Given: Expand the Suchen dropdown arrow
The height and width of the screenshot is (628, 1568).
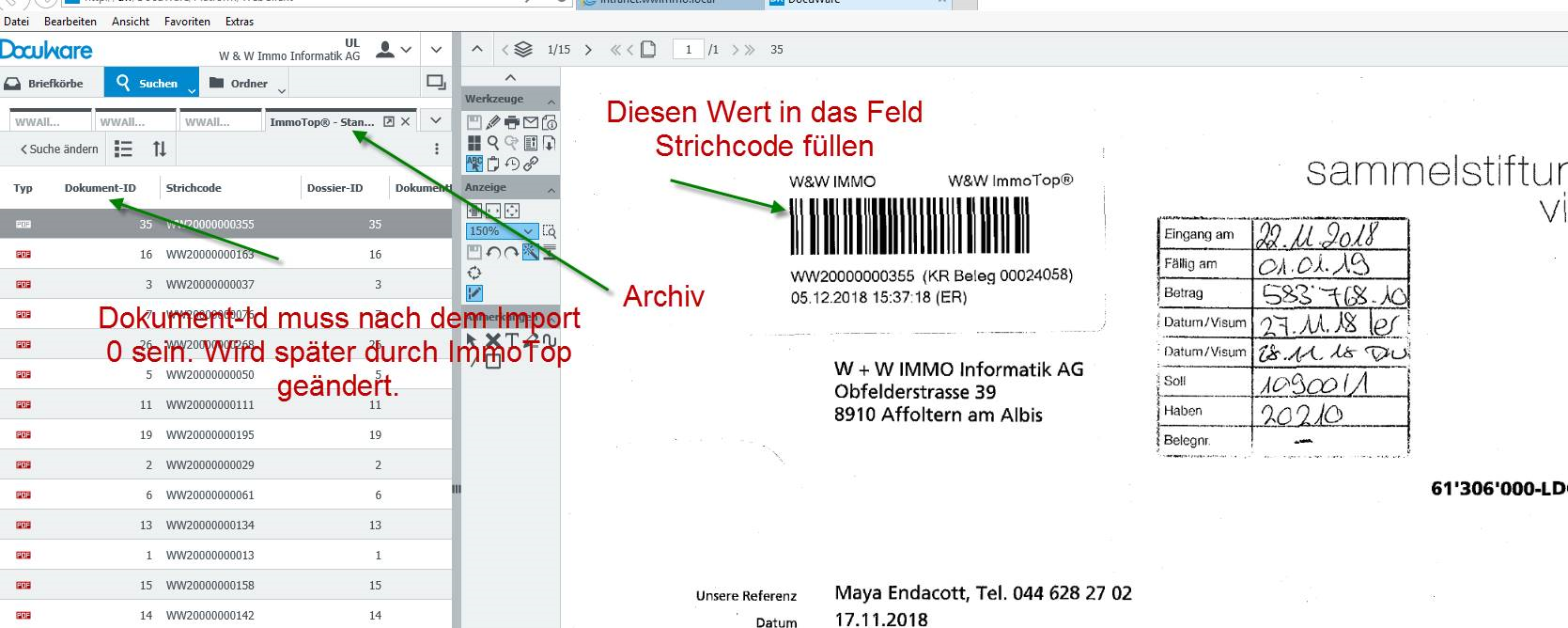Looking at the screenshot, I should point(192,90).
